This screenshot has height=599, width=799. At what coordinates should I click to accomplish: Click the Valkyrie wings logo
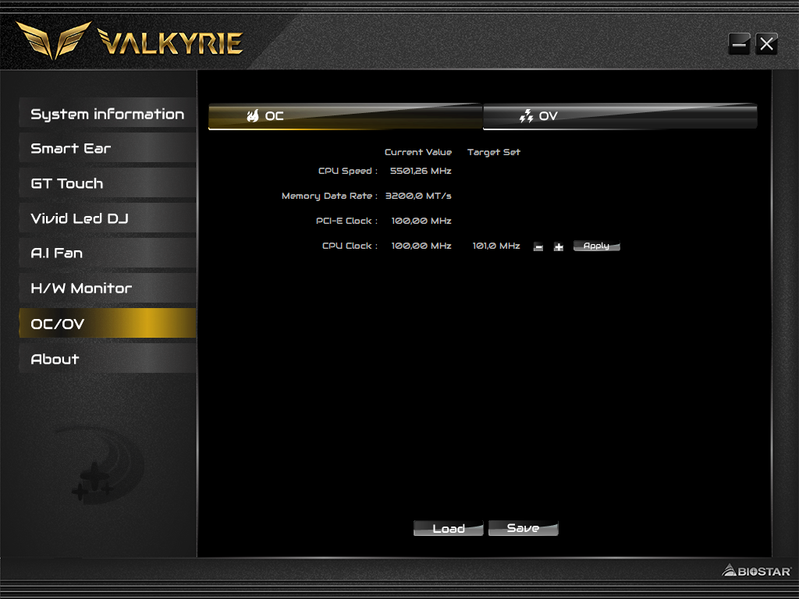point(54,40)
